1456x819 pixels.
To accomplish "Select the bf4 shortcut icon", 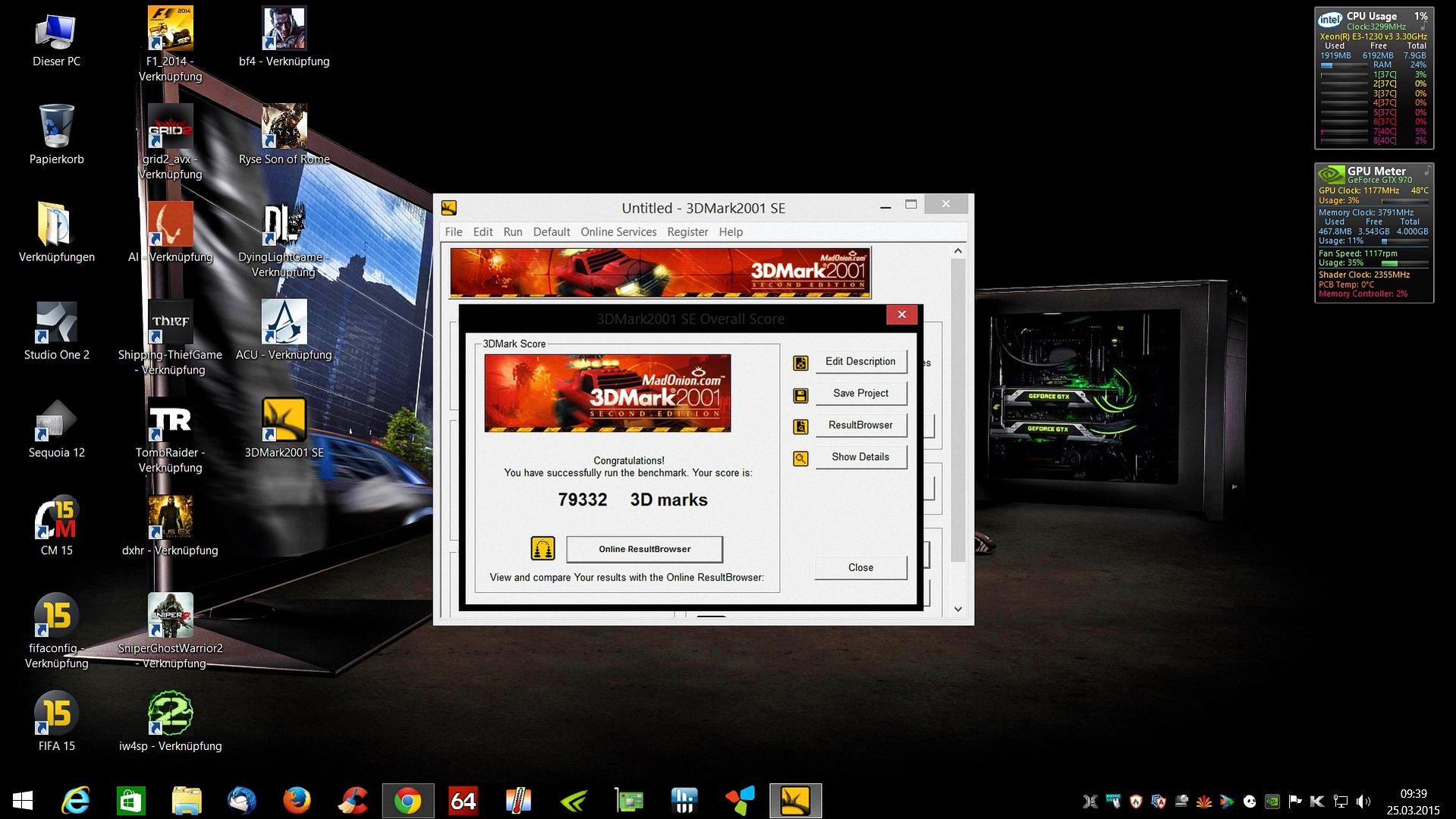I will 284,38.
